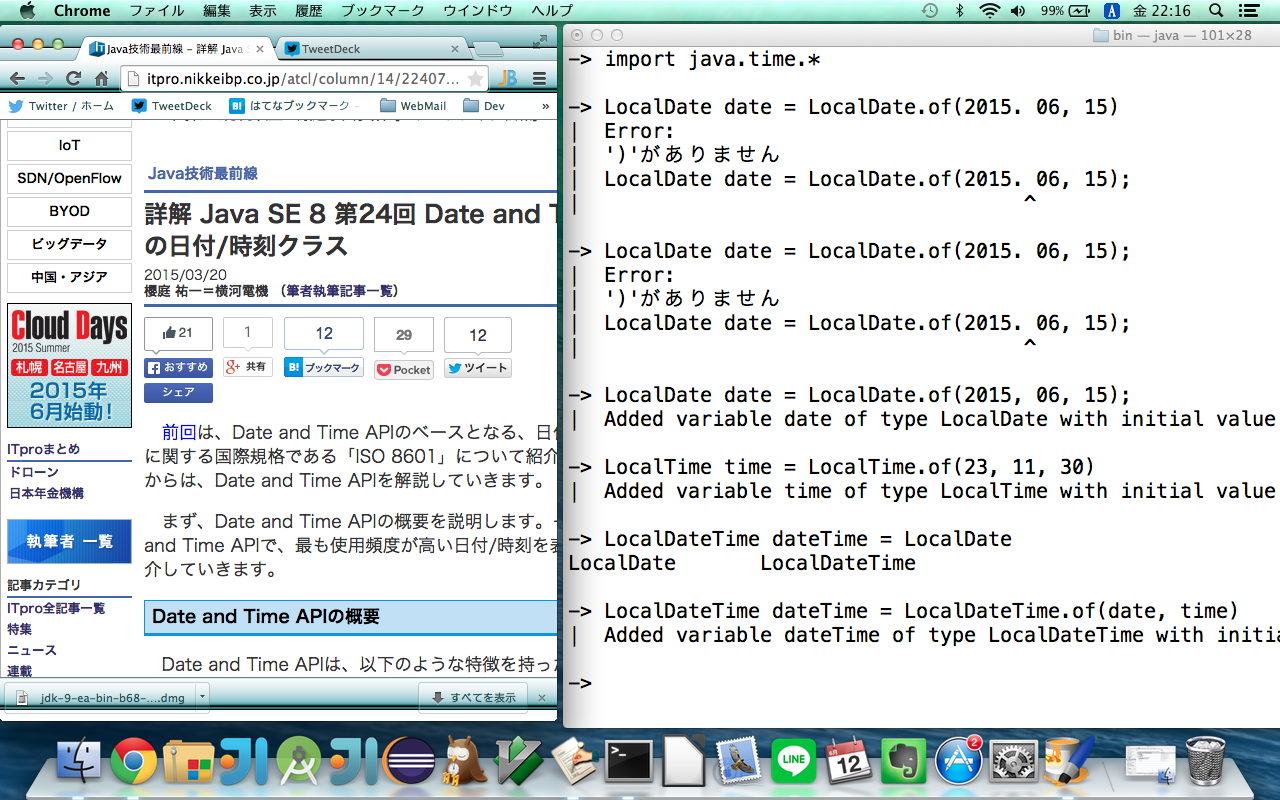
Task: Click the はてな ブックマーク share button
Action: pyautogui.click(x=324, y=368)
